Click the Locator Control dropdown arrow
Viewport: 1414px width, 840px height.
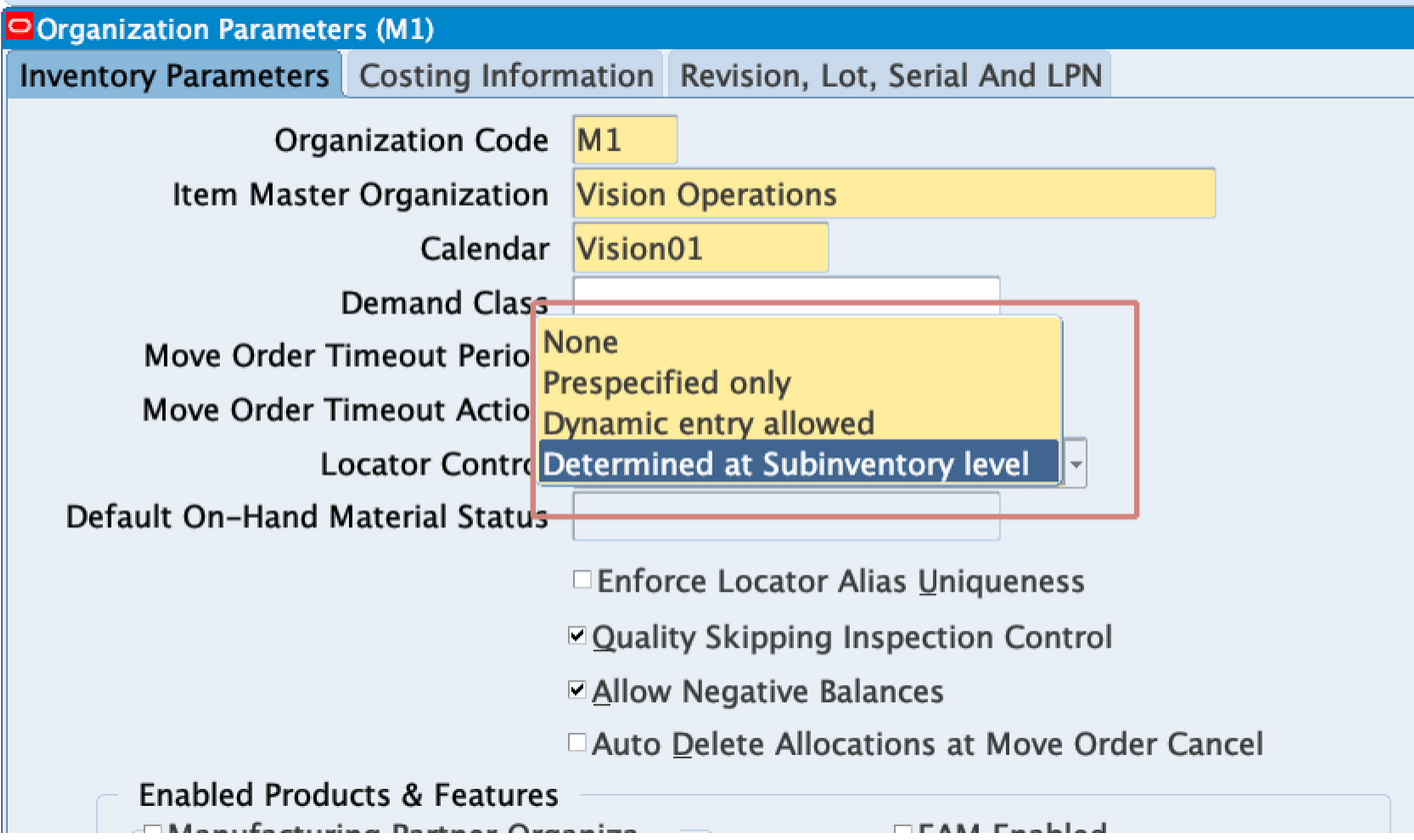(1074, 463)
